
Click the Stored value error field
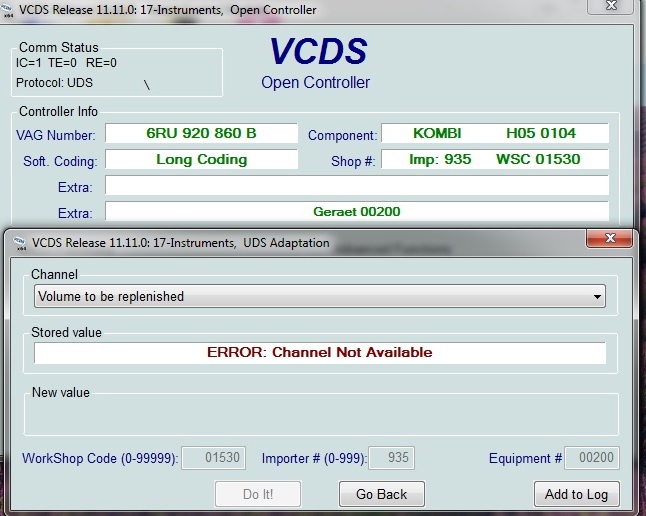[x=319, y=353]
